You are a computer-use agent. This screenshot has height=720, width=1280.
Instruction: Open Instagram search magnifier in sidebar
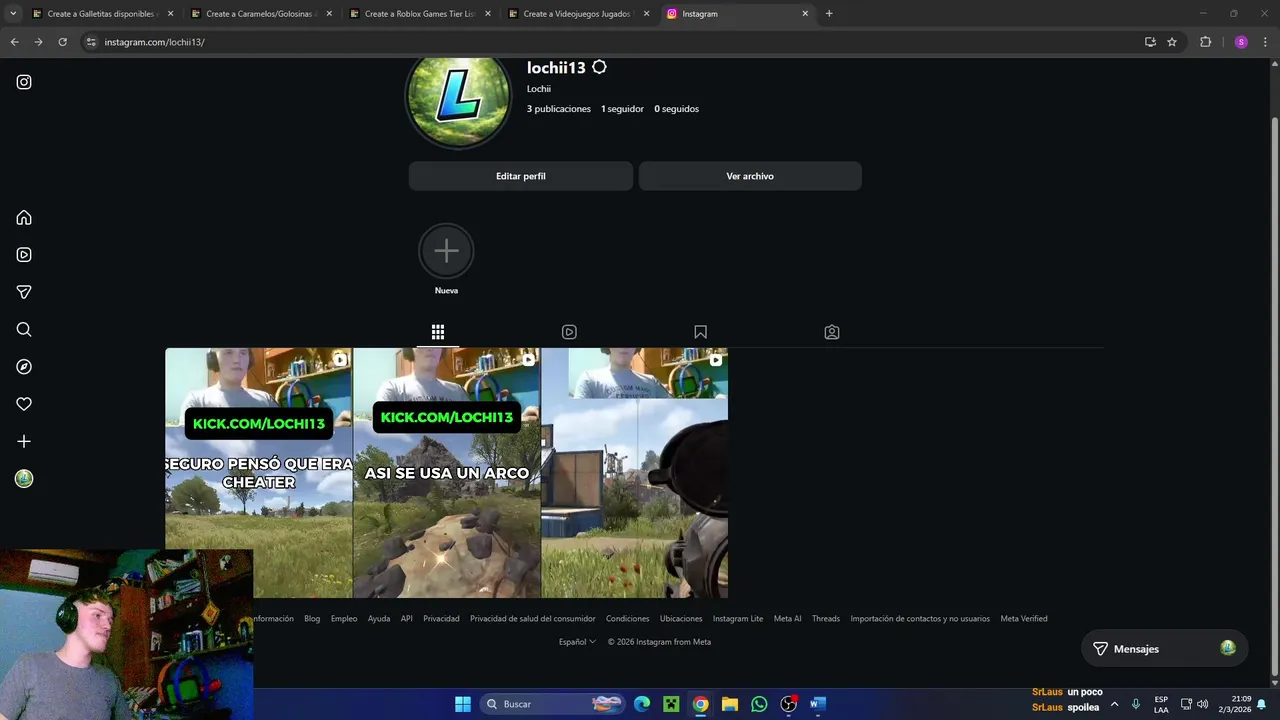[24, 330]
